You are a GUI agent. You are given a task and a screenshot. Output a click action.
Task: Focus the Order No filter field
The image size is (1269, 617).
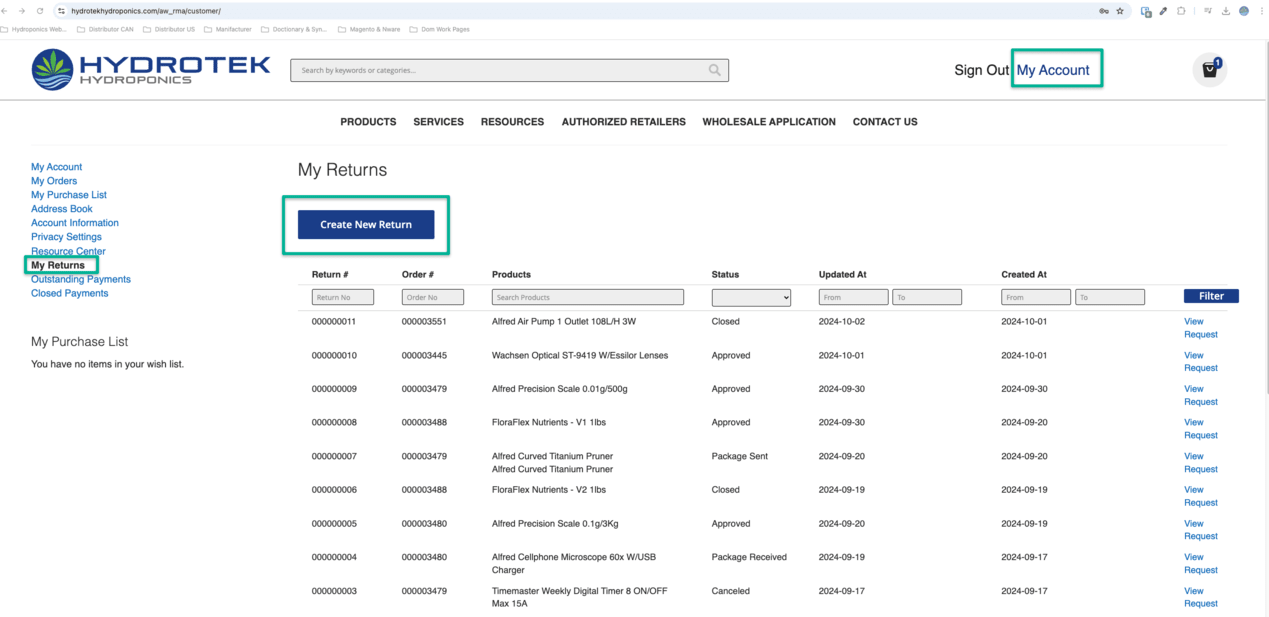[x=433, y=297]
